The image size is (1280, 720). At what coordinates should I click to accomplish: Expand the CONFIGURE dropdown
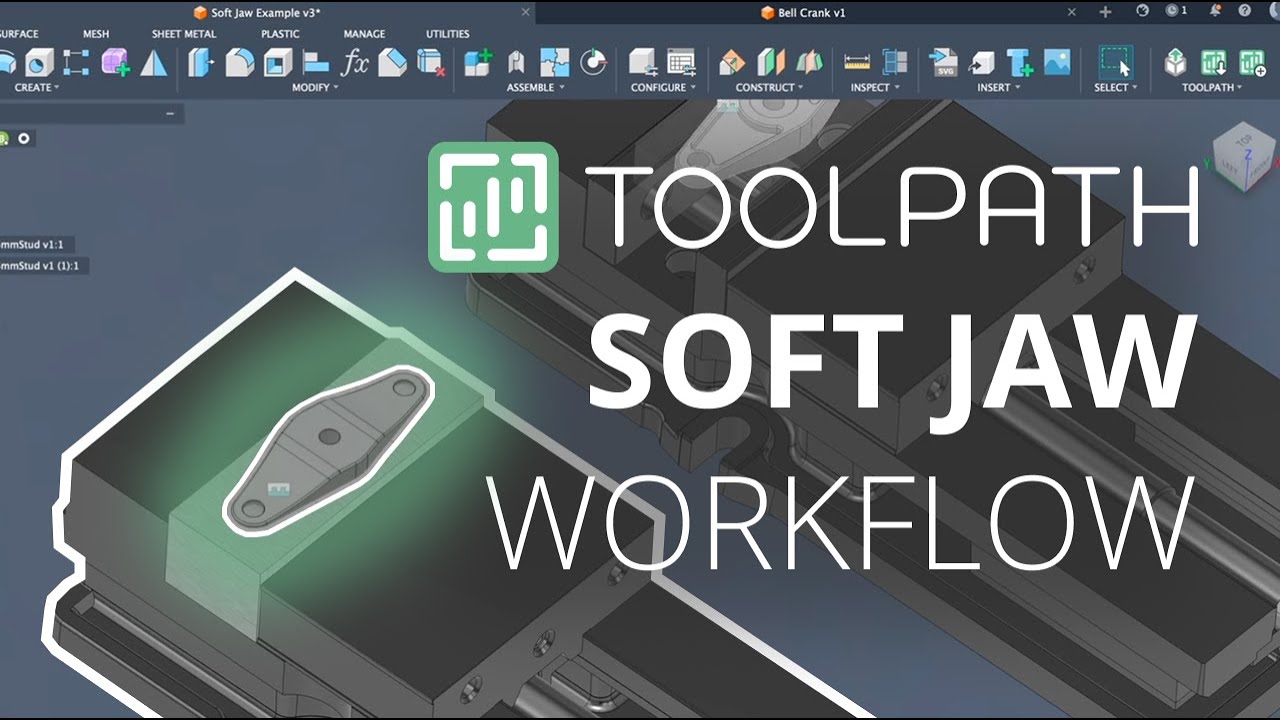coord(663,88)
